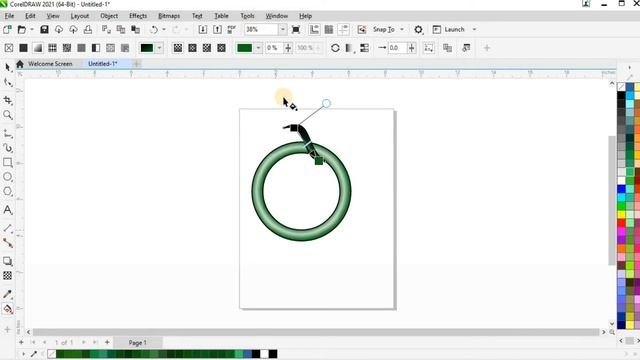Open the Undo history dropdown arrow
Image resolution: width=640 pixels, height=360 pixels.
164,29
